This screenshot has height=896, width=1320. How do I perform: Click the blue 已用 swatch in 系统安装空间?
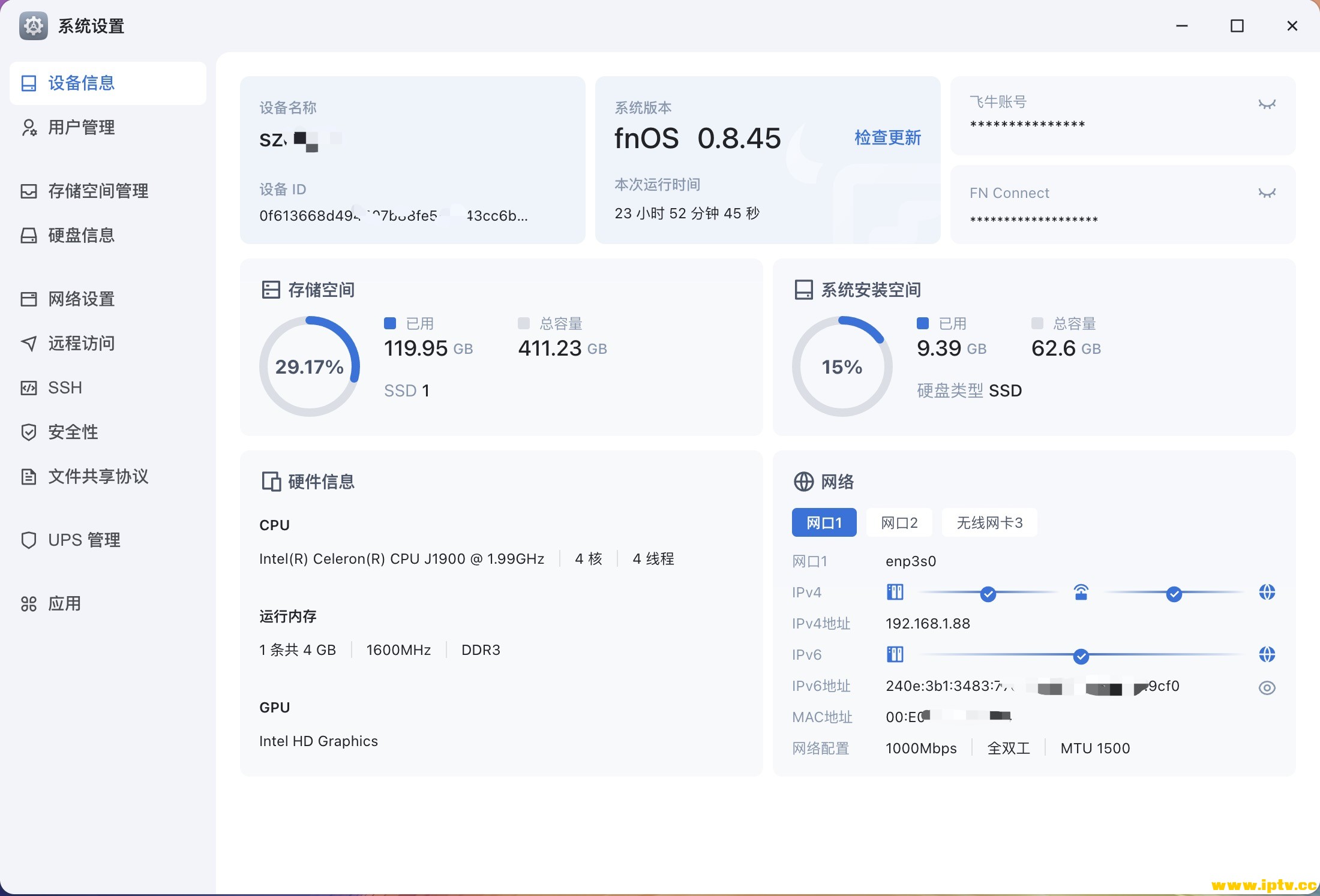[923, 323]
